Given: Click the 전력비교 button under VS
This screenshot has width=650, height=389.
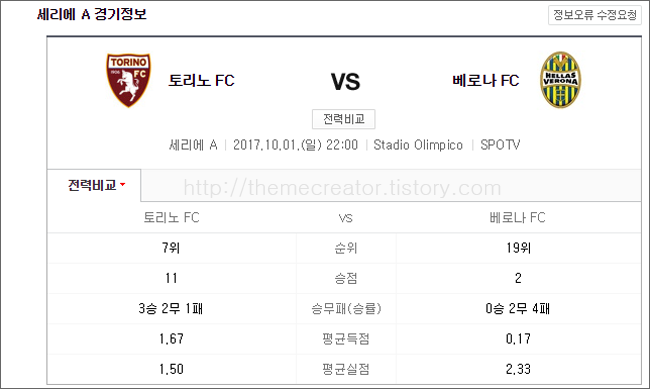Looking at the screenshot, I should (x=344, y=119).
